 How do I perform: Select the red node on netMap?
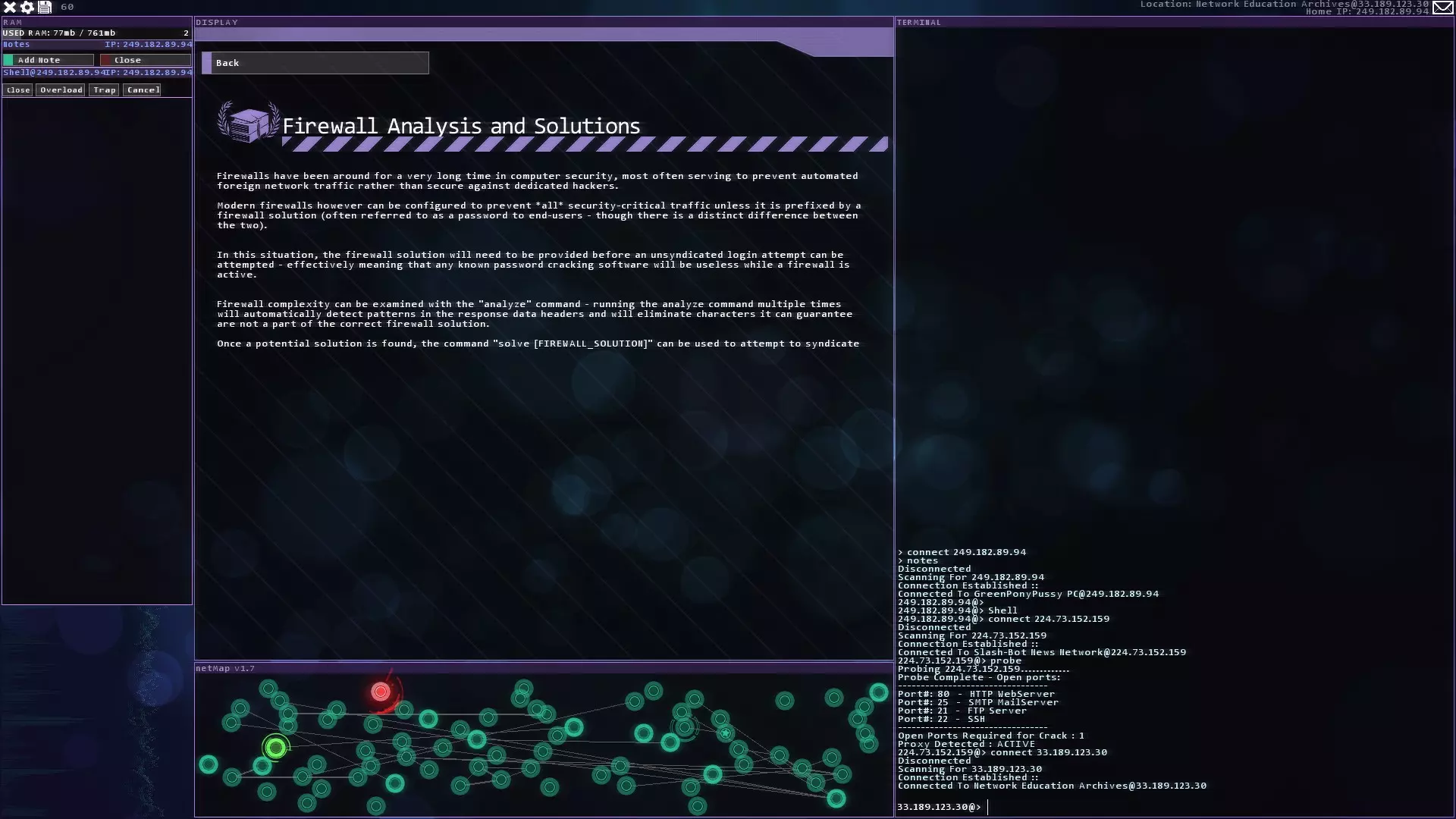(381, 691)
